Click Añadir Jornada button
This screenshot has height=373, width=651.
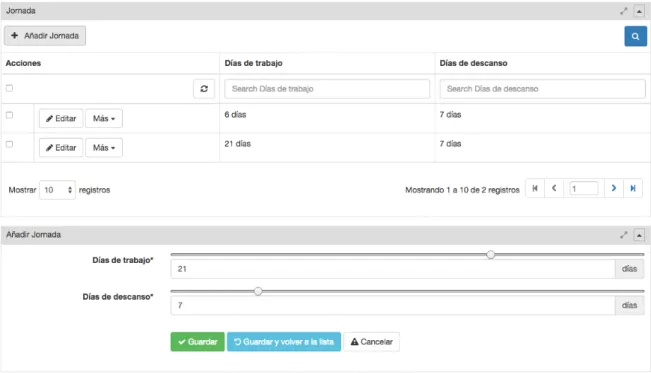click(45, 36)
